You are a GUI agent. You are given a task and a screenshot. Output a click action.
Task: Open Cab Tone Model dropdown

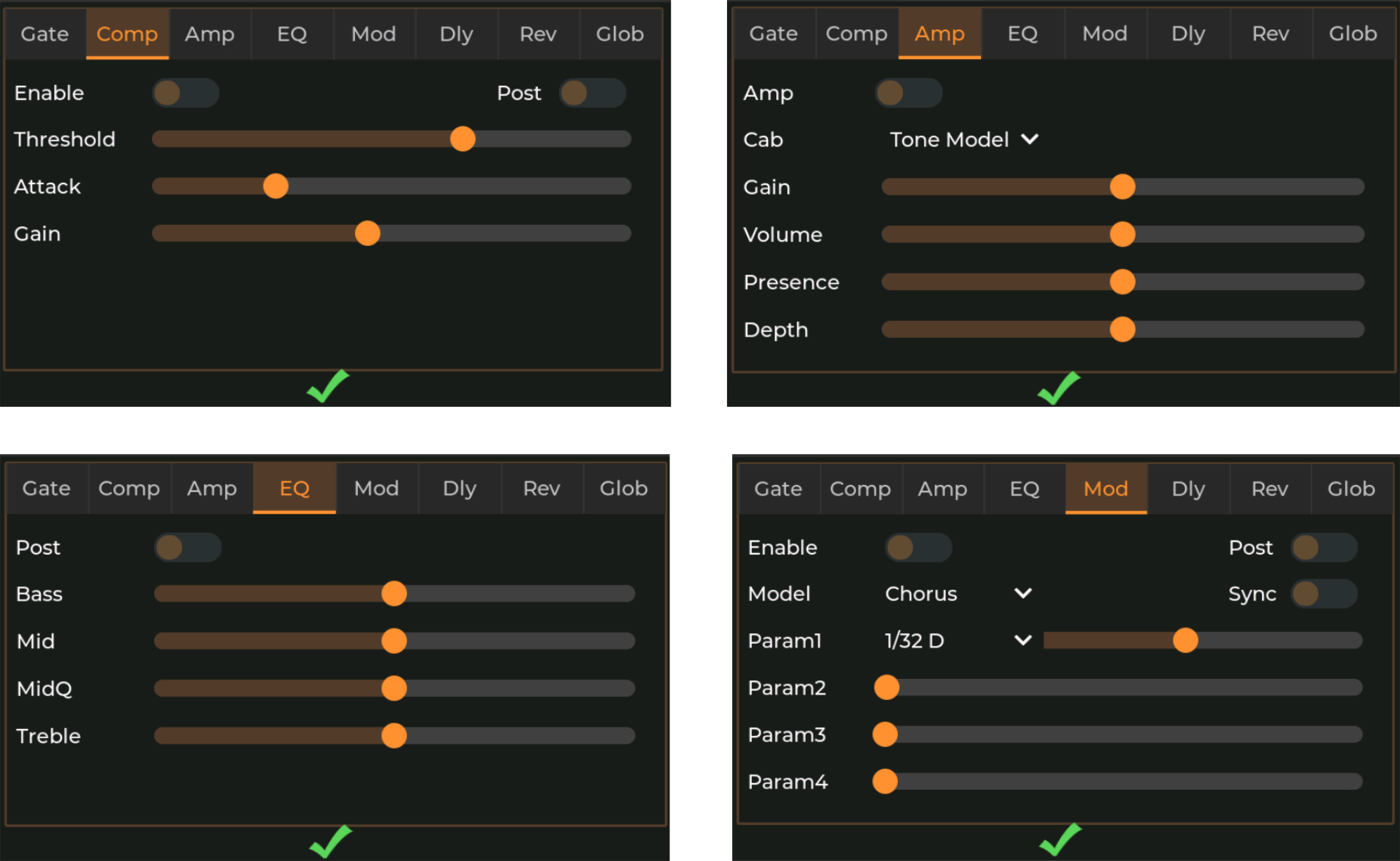(963, 140)
